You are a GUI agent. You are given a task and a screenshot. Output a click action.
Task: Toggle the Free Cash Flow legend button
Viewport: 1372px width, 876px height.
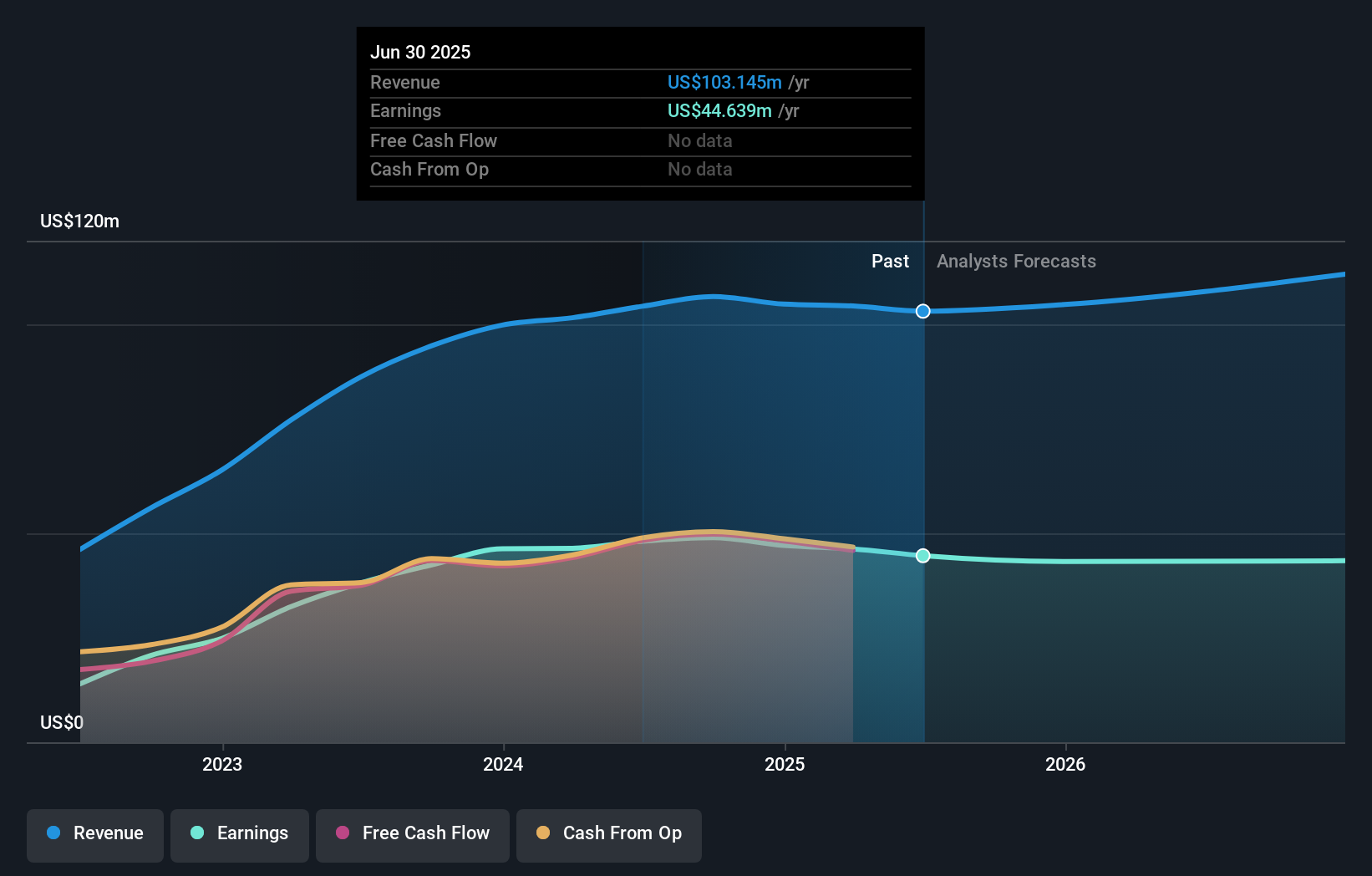coord(413,835)
